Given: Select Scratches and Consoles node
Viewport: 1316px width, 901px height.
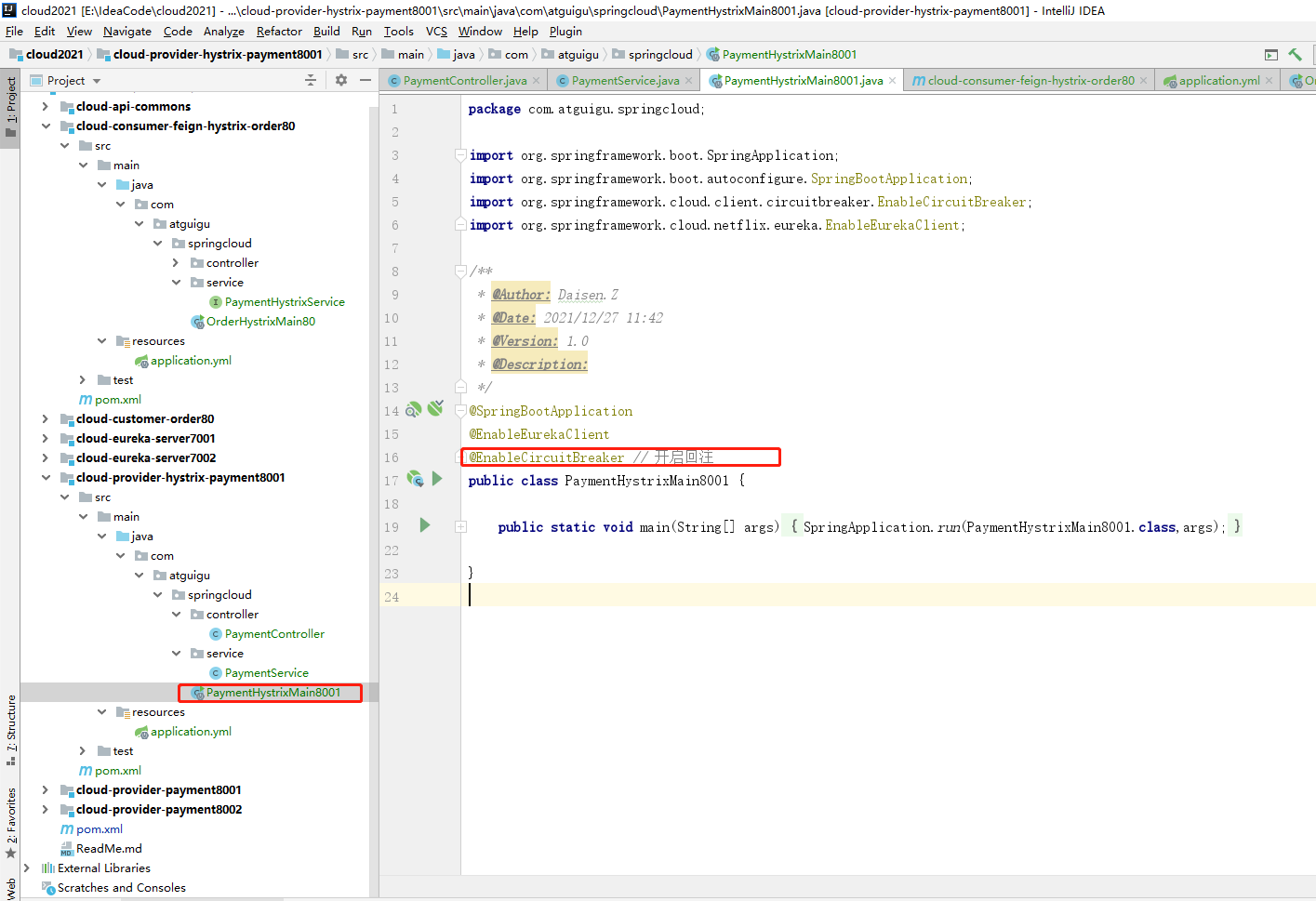Looking at the screenshot, I should 113,888.
